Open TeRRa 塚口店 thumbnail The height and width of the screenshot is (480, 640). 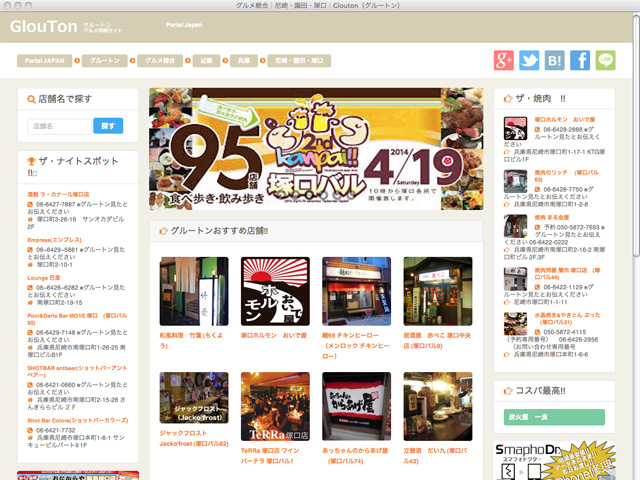pos(275,406)
